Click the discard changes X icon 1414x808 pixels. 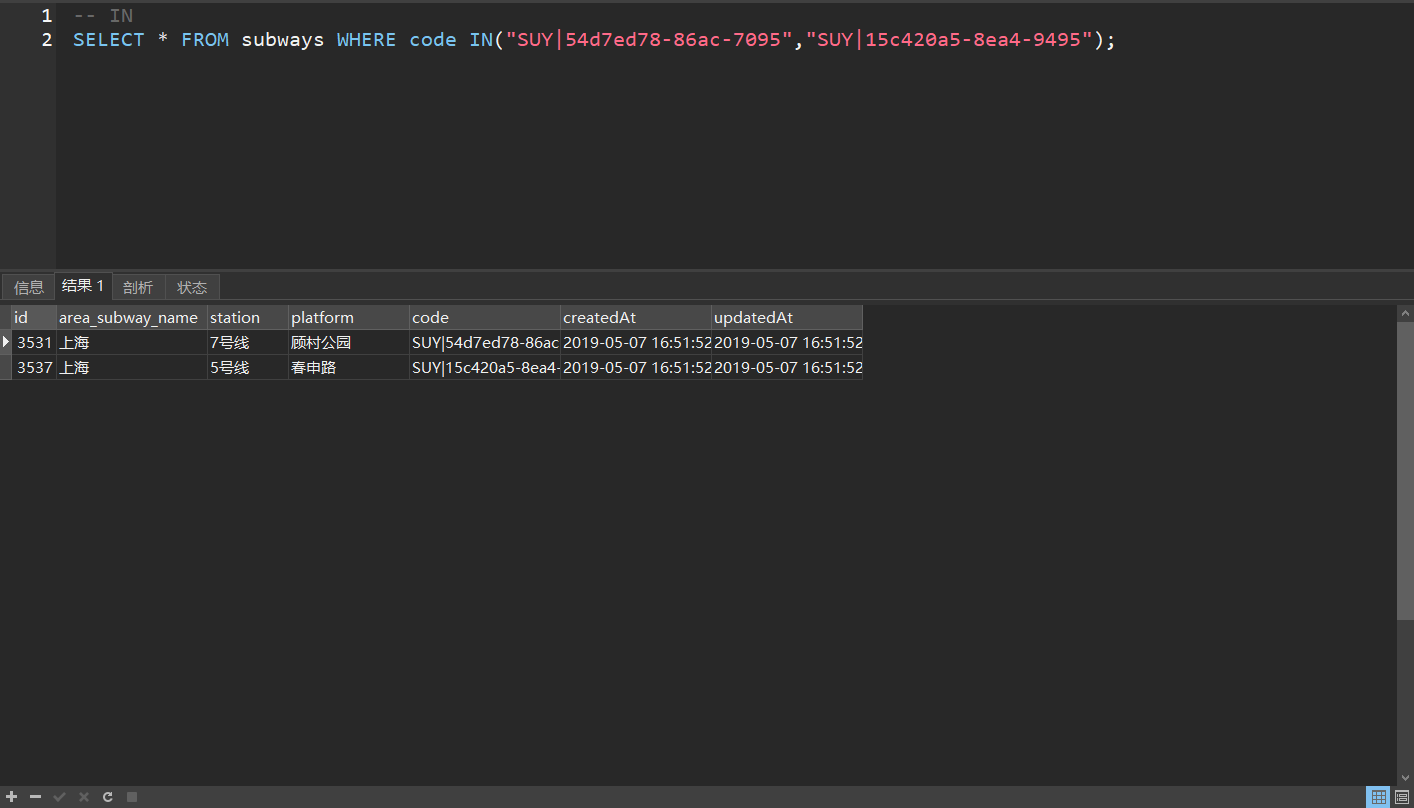[84, 797]
